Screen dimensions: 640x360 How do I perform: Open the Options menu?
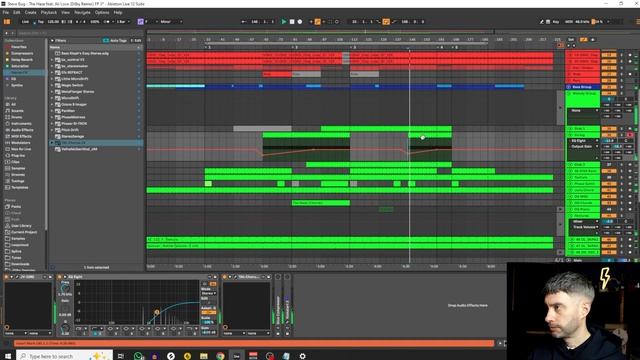pyautogui.click(x=102, y=13)
